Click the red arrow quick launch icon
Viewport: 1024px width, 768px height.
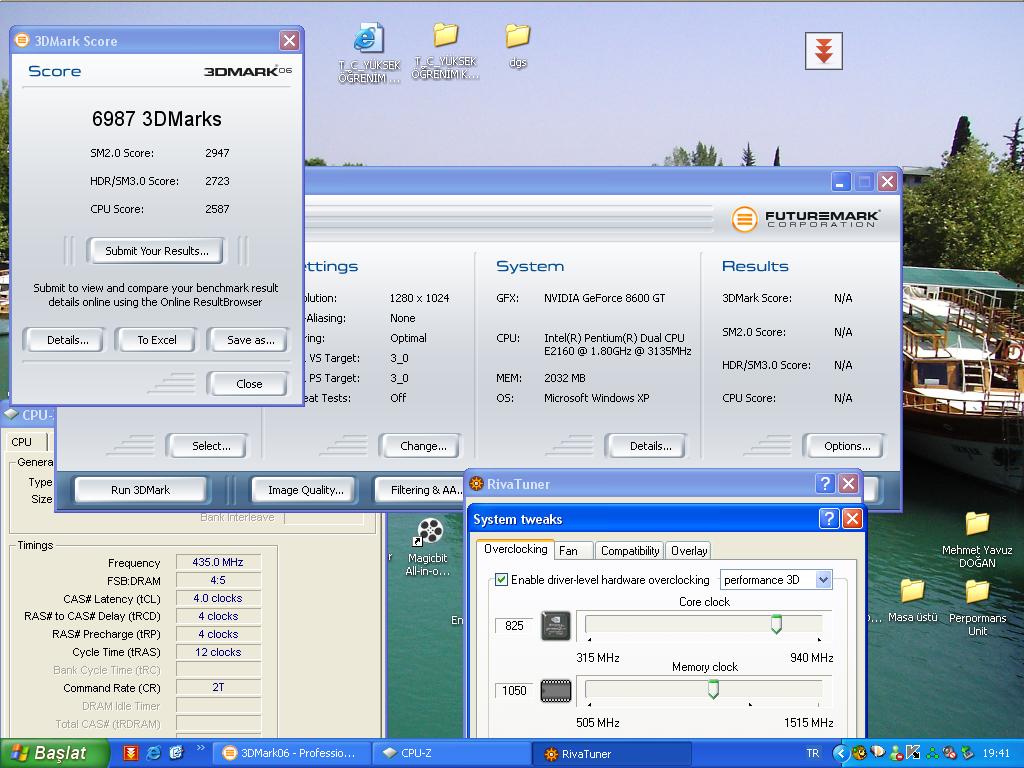tap(131, 753)
